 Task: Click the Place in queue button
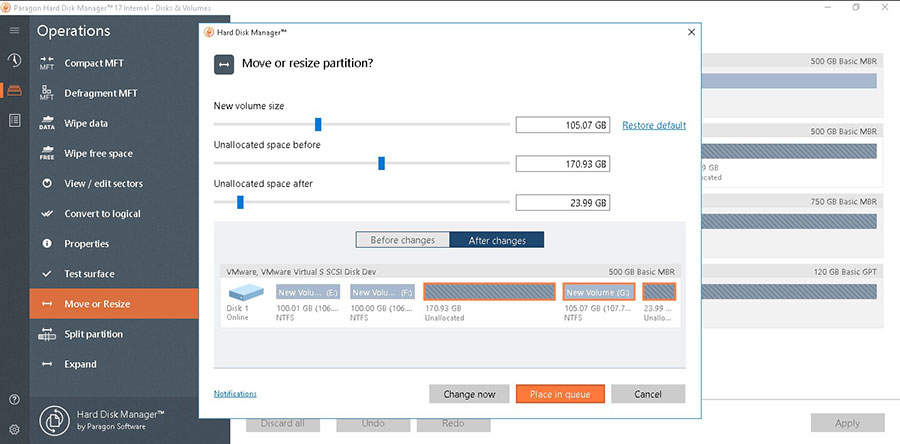(560, 394)
